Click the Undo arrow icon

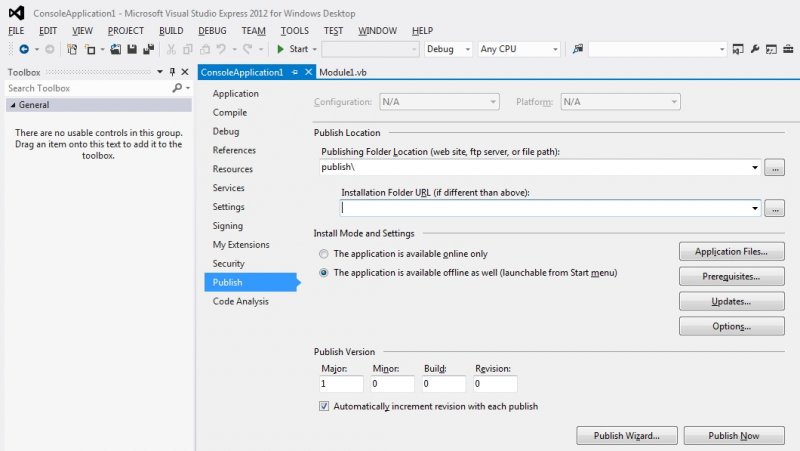(221, 49)
